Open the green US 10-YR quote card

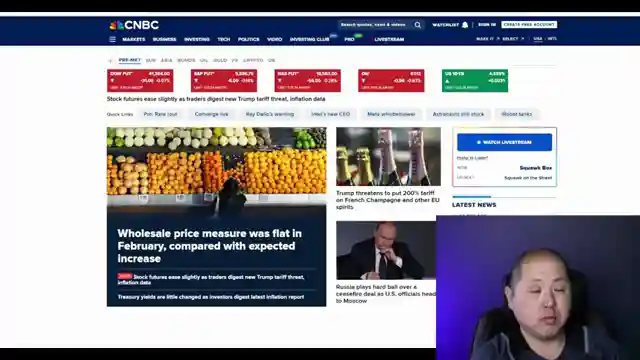tap(475, 80)
